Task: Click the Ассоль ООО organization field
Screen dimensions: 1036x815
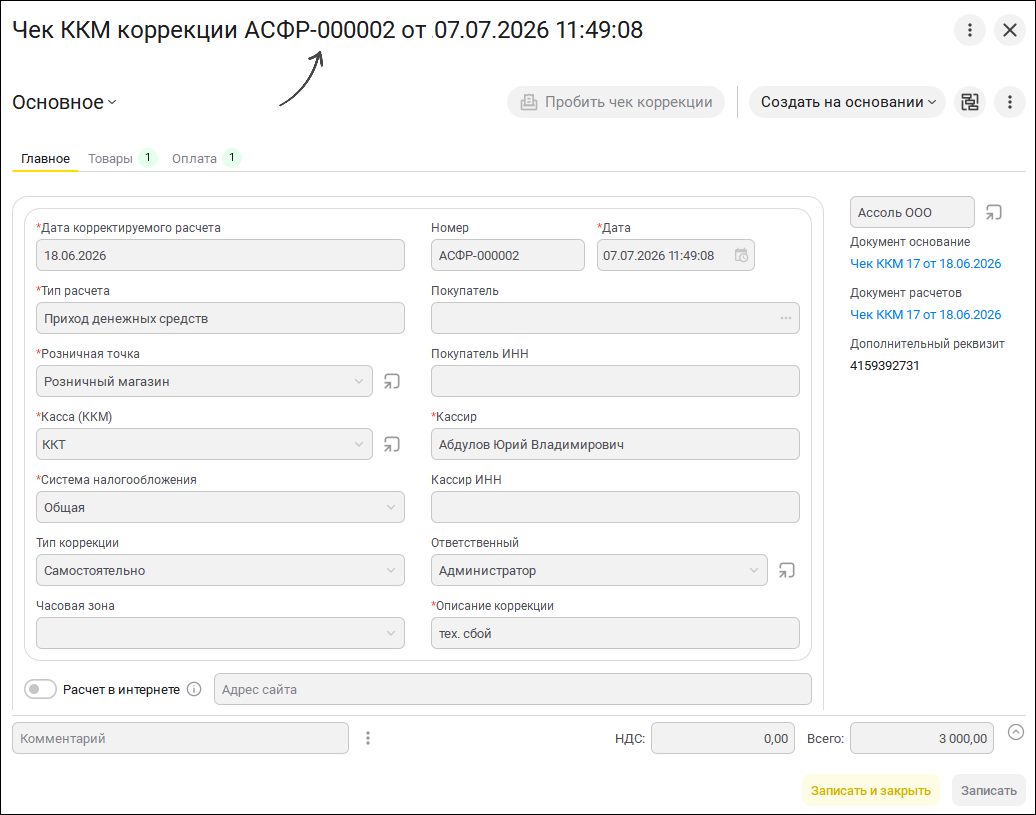Action: [912, 212]
